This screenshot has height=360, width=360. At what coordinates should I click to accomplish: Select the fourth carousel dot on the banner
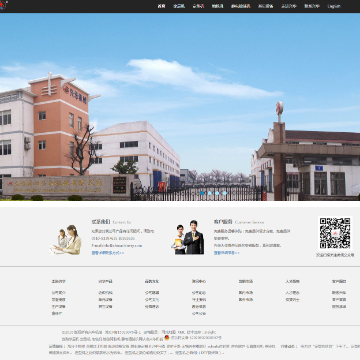pyautogui.click(x=224, y=193)
